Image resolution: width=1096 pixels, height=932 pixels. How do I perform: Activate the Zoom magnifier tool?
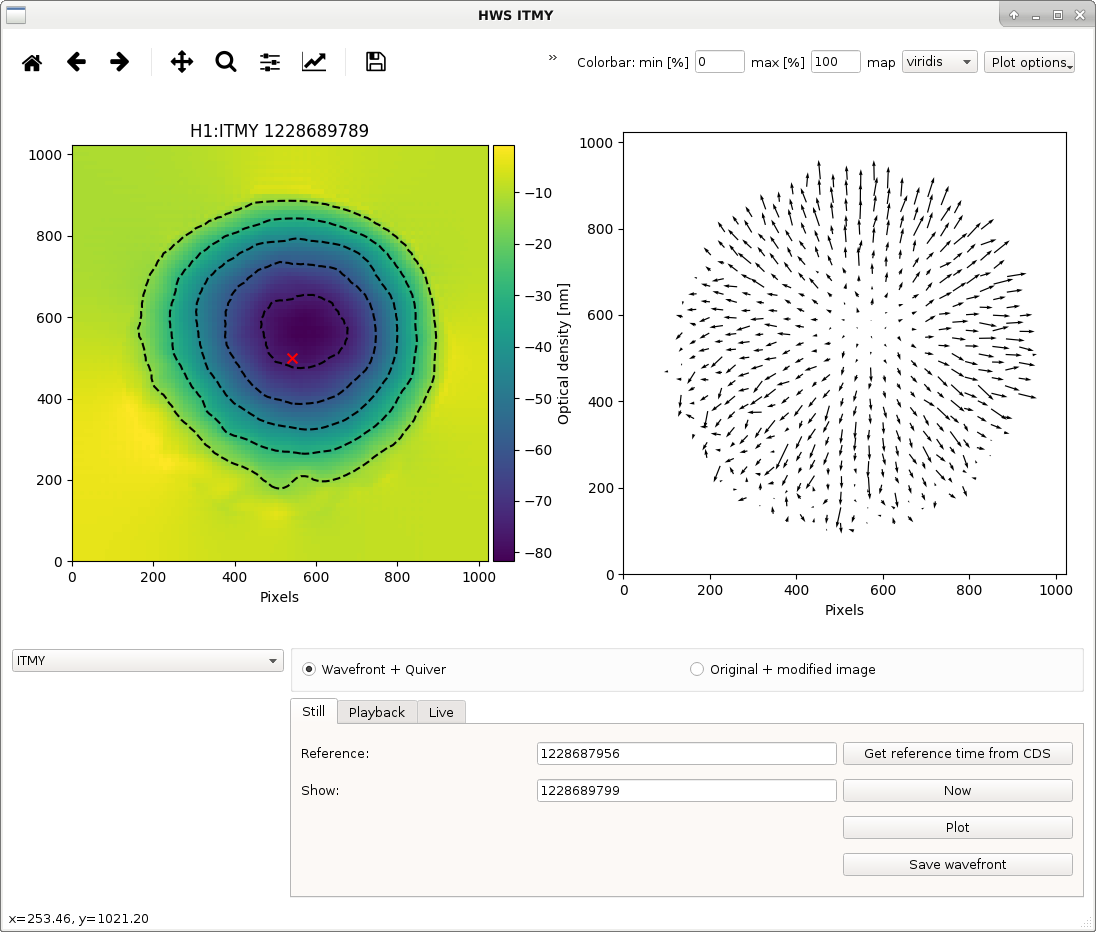[x=226, y=62]
